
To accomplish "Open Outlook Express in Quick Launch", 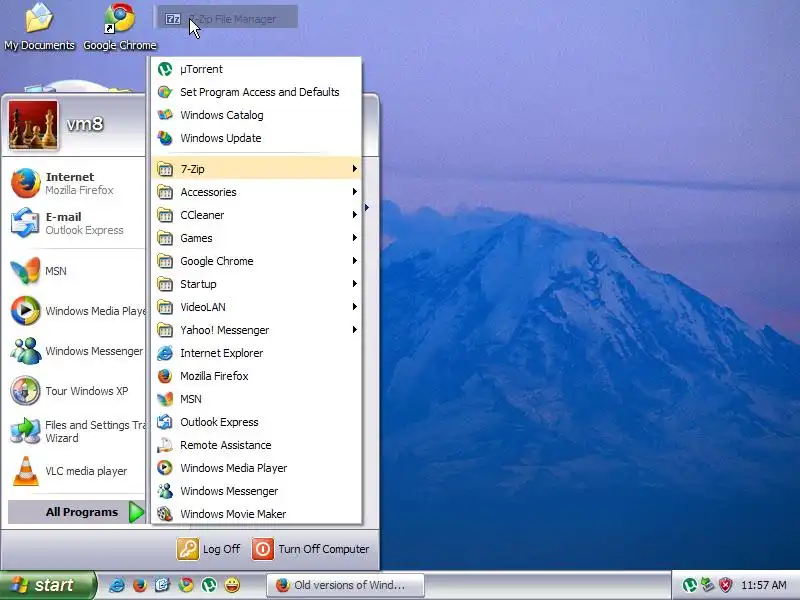I will 163,585.
